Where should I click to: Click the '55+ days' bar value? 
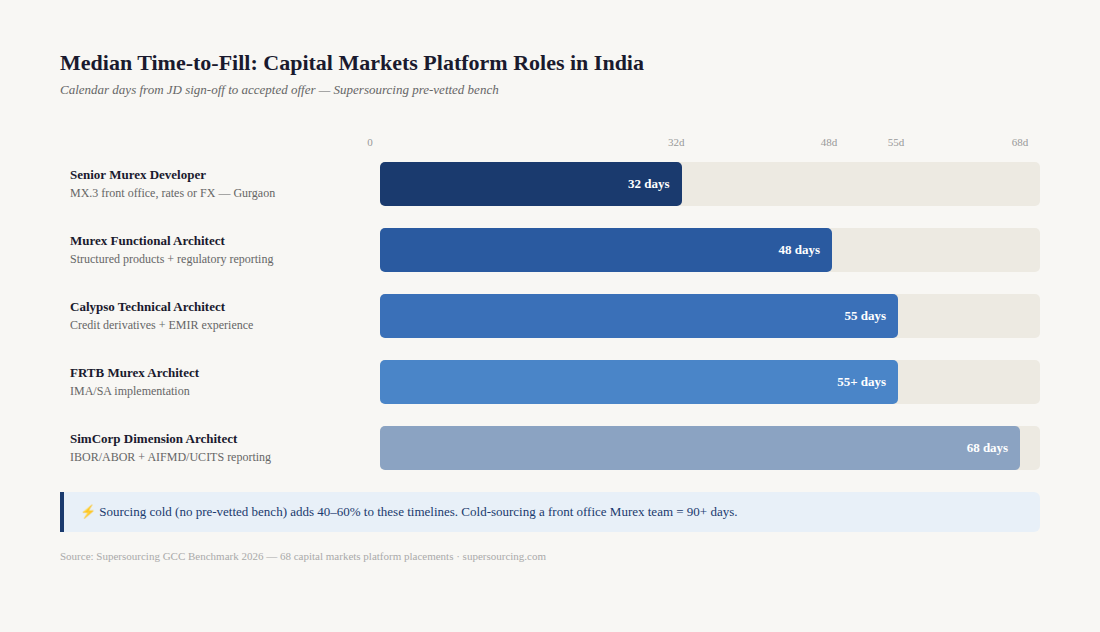(861, 382)
